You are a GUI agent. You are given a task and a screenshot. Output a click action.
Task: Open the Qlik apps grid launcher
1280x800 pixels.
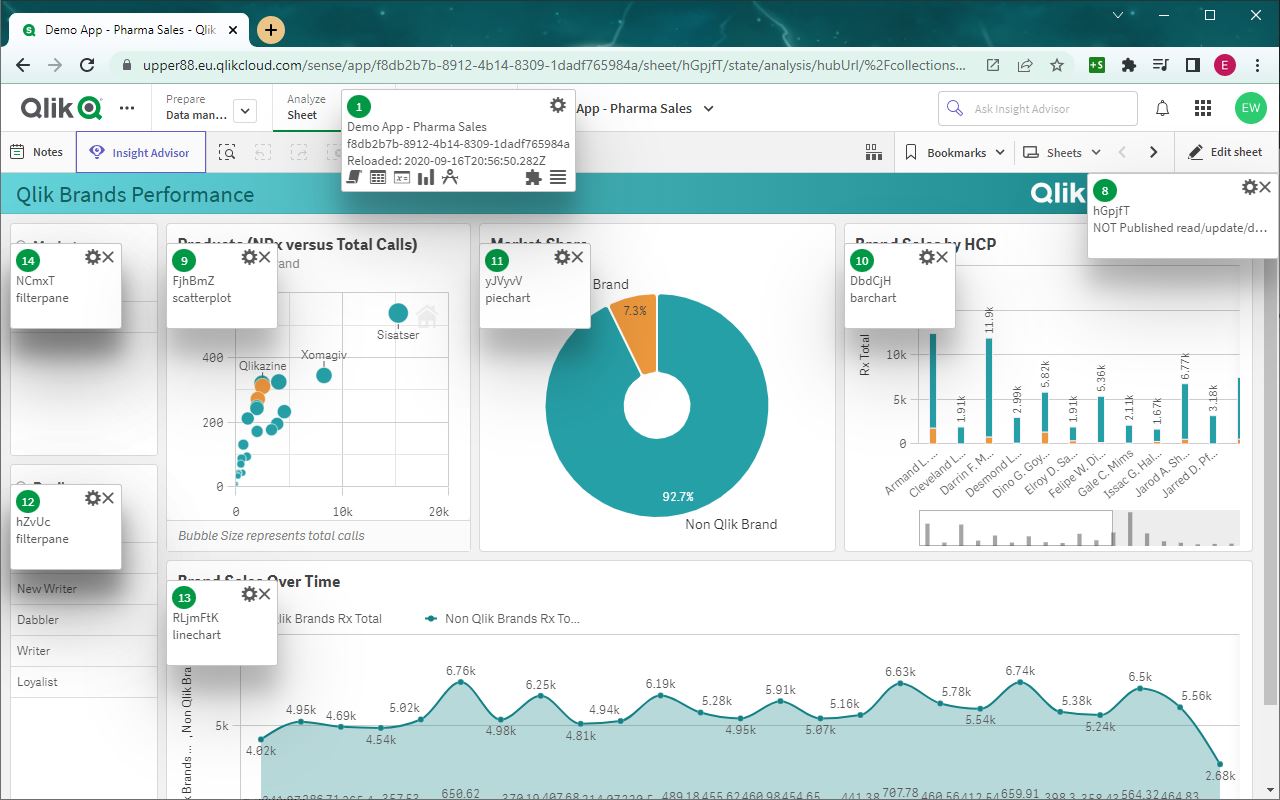point(1203,108)
